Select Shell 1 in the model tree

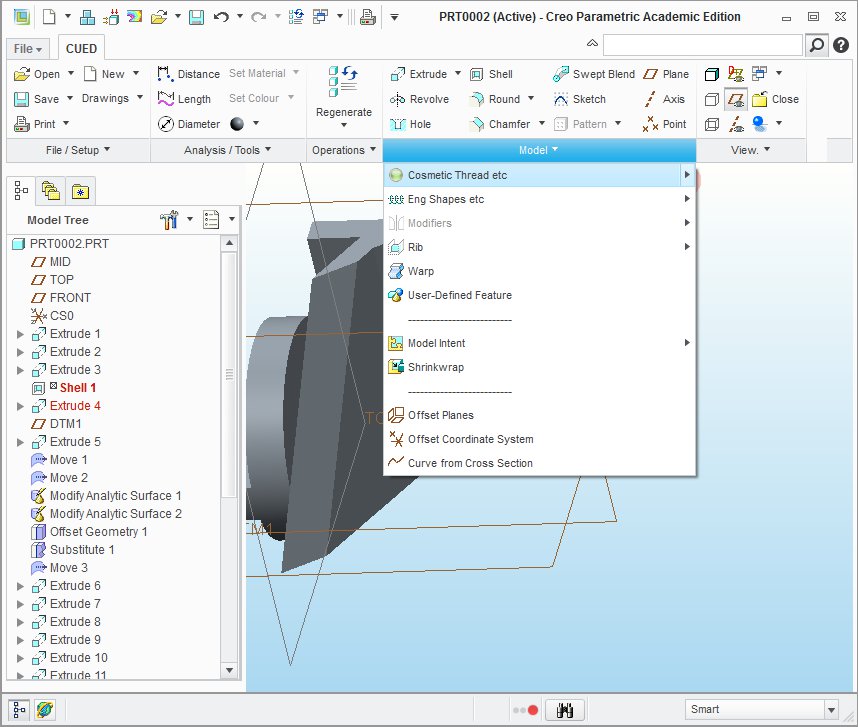[x=78, y=388]
